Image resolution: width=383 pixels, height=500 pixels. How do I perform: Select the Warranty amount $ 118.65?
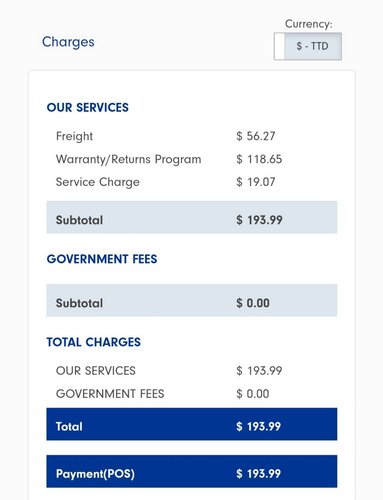coord(259,159)
